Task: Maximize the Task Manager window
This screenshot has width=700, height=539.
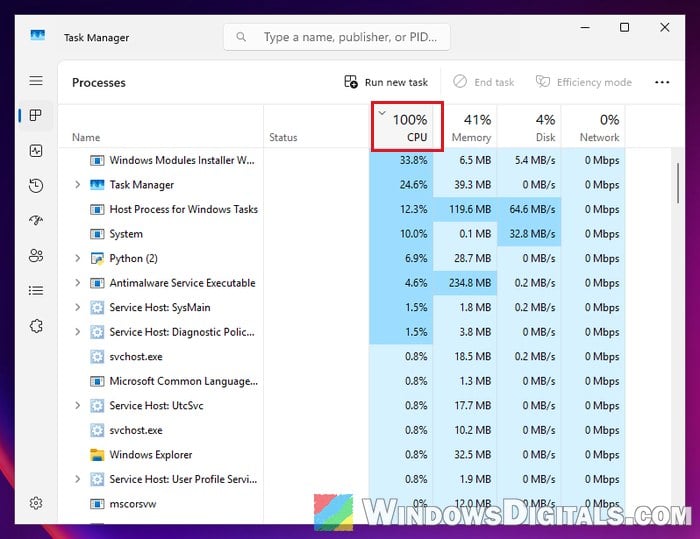Action: [625, 28]
